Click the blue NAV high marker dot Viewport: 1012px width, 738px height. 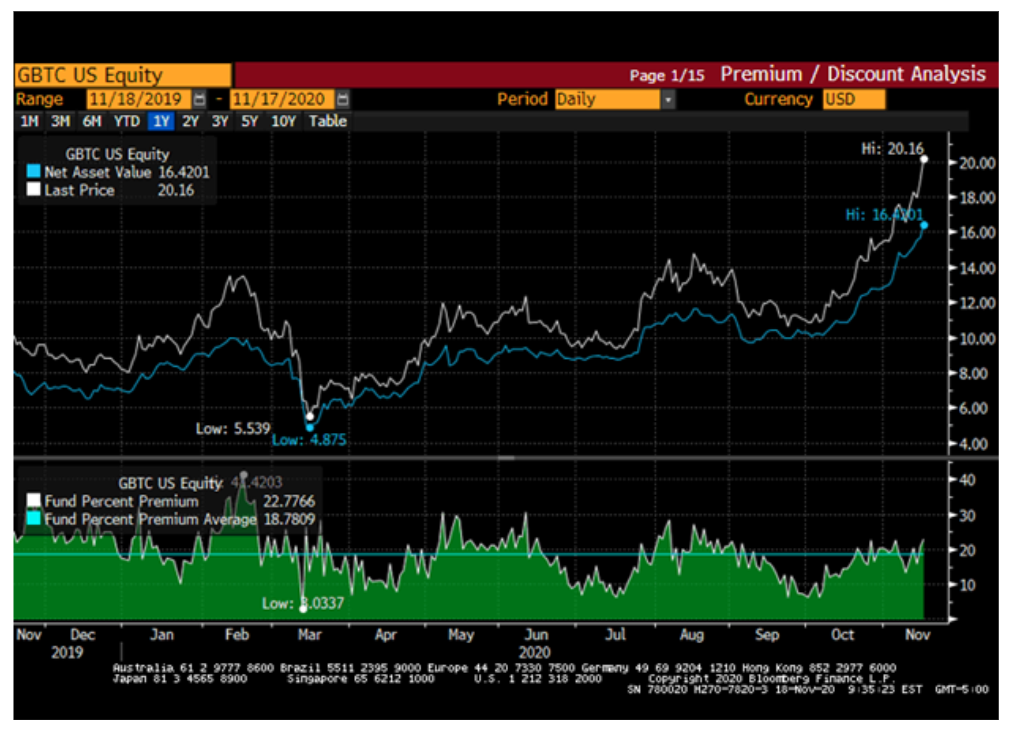click(x=924, y=225)
